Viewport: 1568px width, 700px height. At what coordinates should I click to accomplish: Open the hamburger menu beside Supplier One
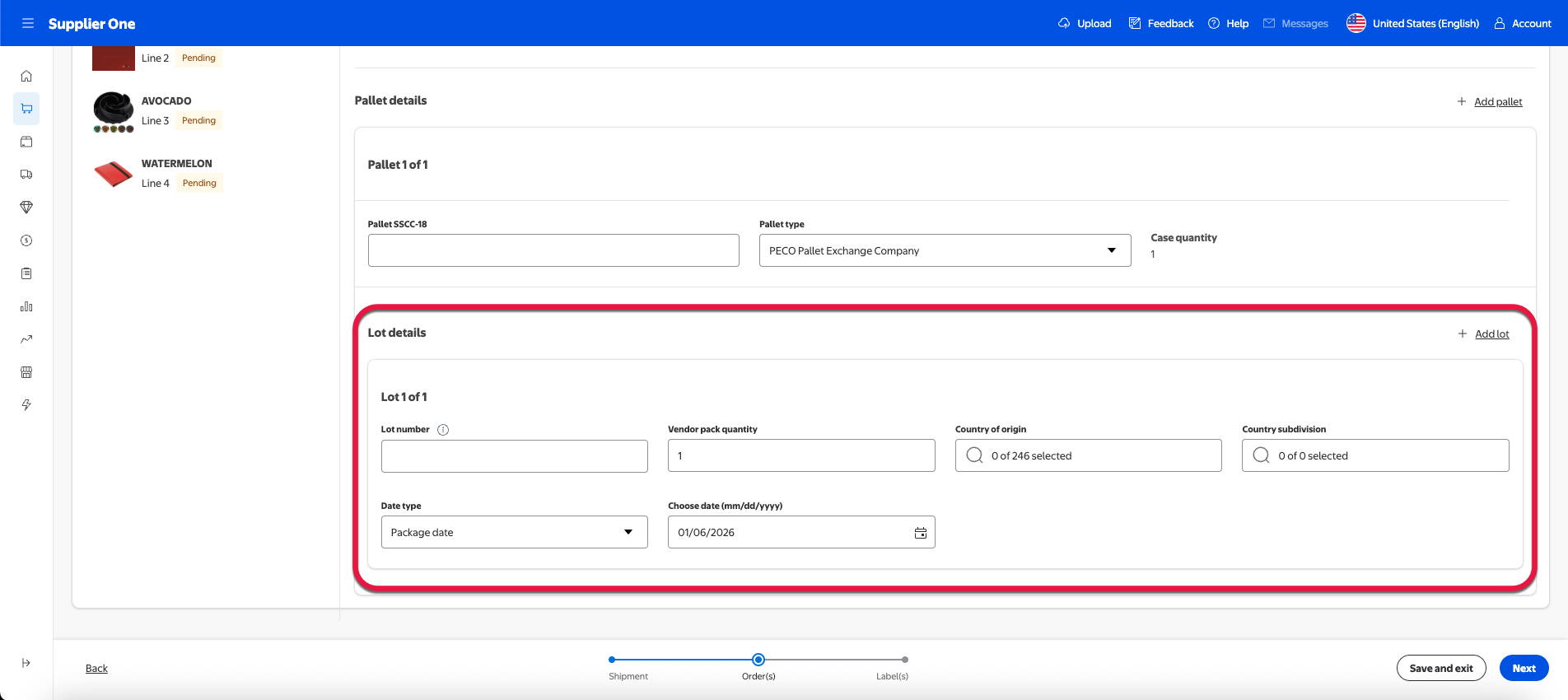click(x=27, y=23)
